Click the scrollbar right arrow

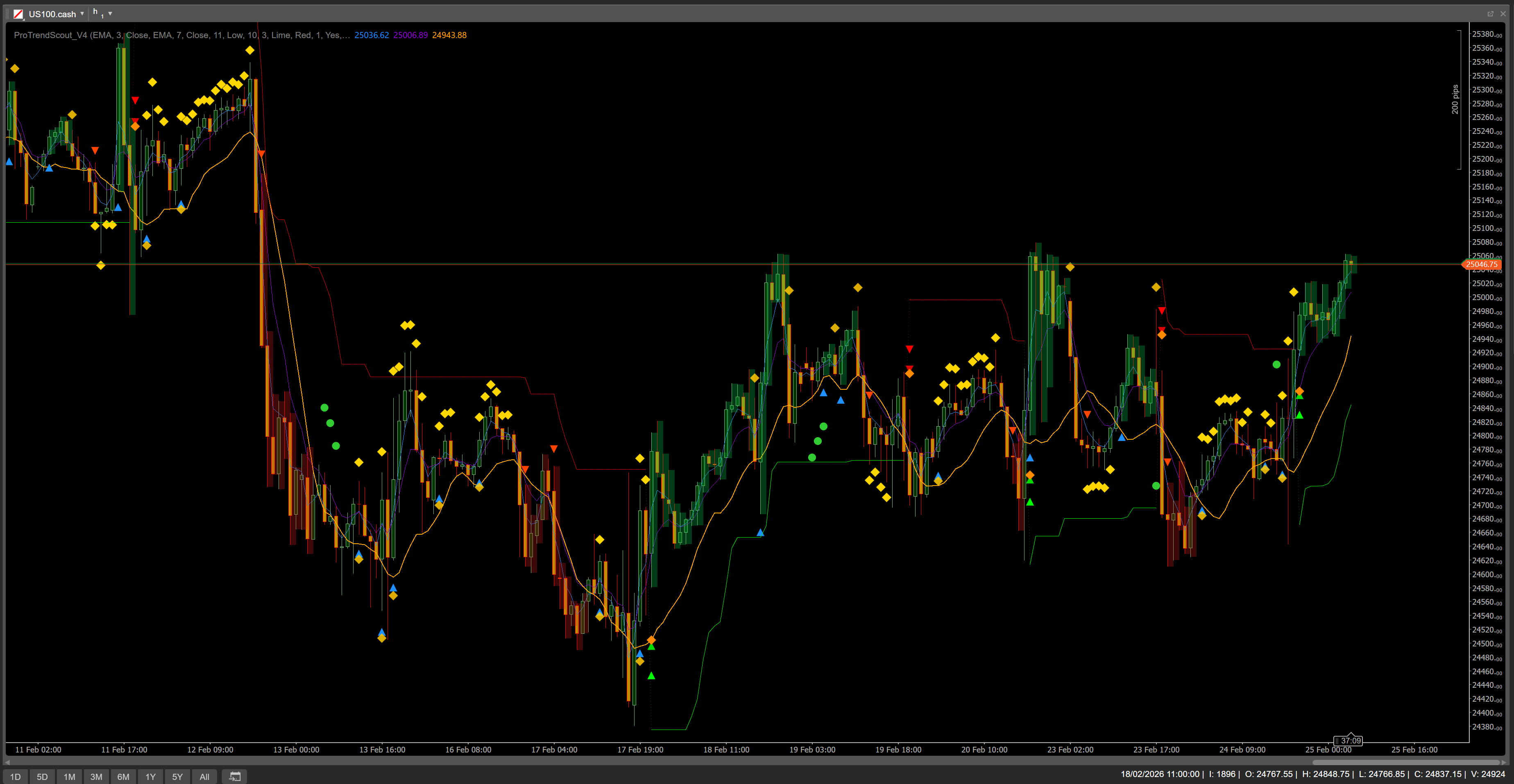[x=1504, y=762]
